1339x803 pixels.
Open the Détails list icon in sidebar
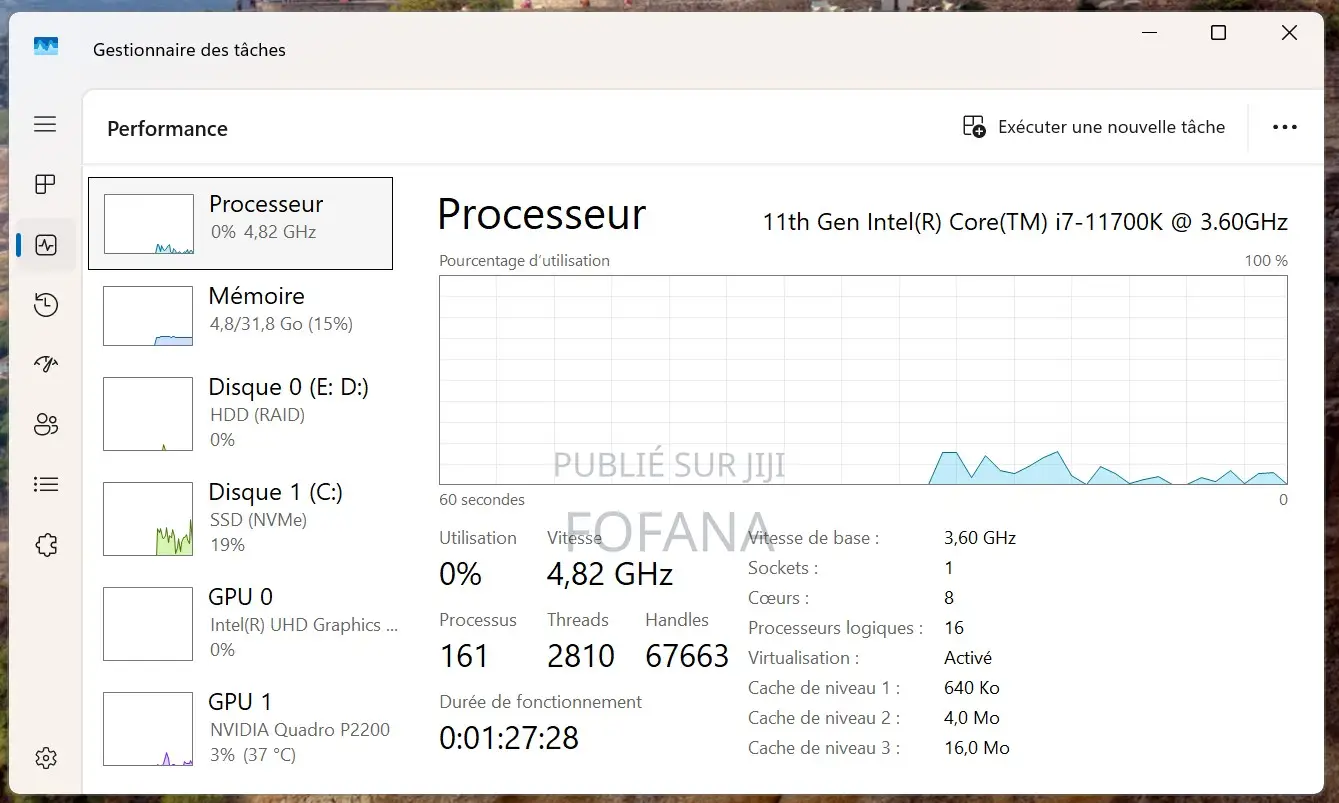click(x=44, y=484)
